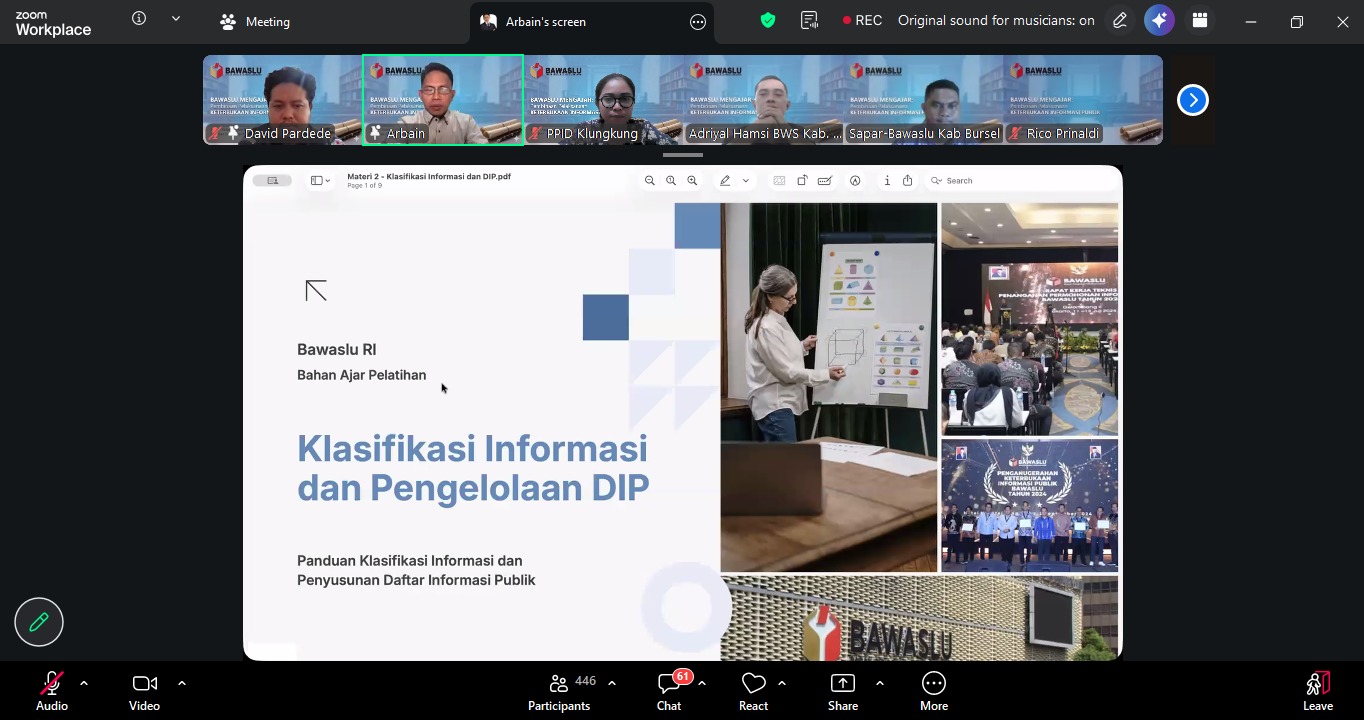Image resolution: width=1364 pixels, height=720 pixels.
Task: Click Bahan Ajar Pelatihan text
Action: pyautogui.click(x=361, y=375)
